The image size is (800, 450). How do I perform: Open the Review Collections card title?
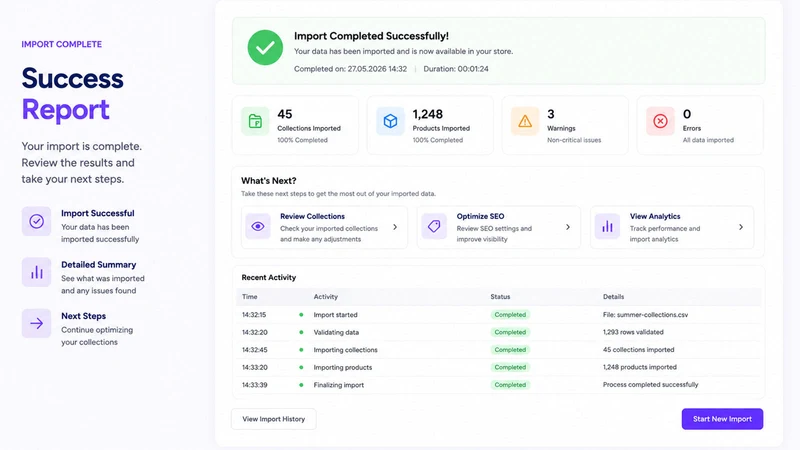(312, 216)
